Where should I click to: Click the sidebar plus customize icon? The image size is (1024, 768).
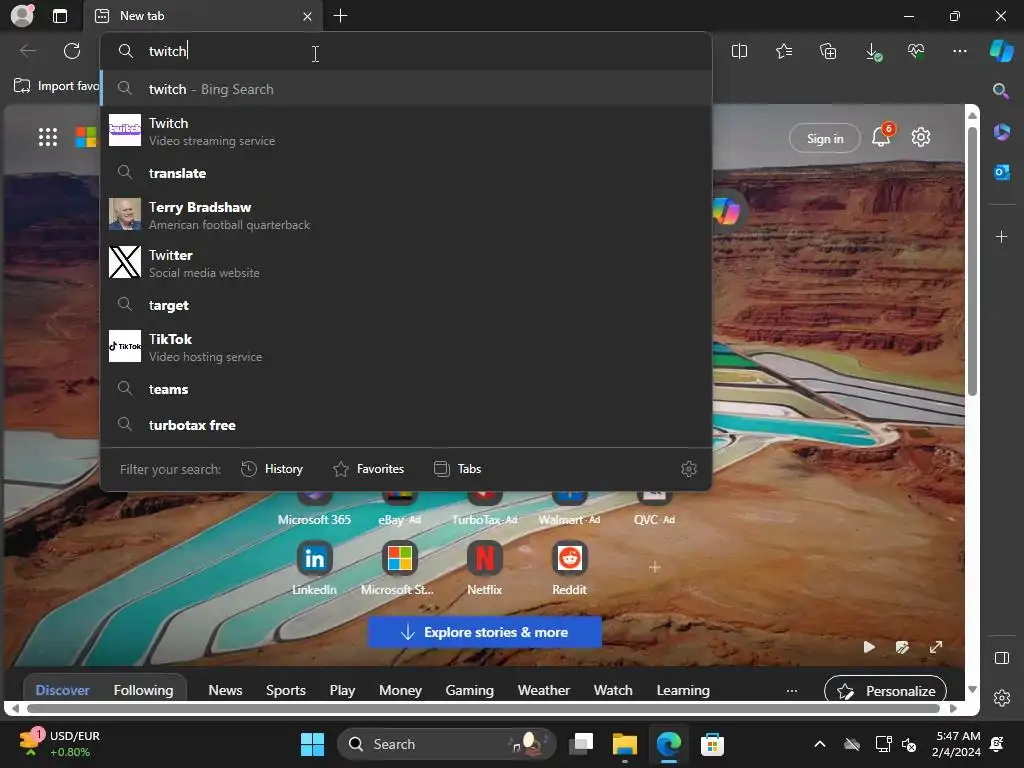click(1002, 236)
